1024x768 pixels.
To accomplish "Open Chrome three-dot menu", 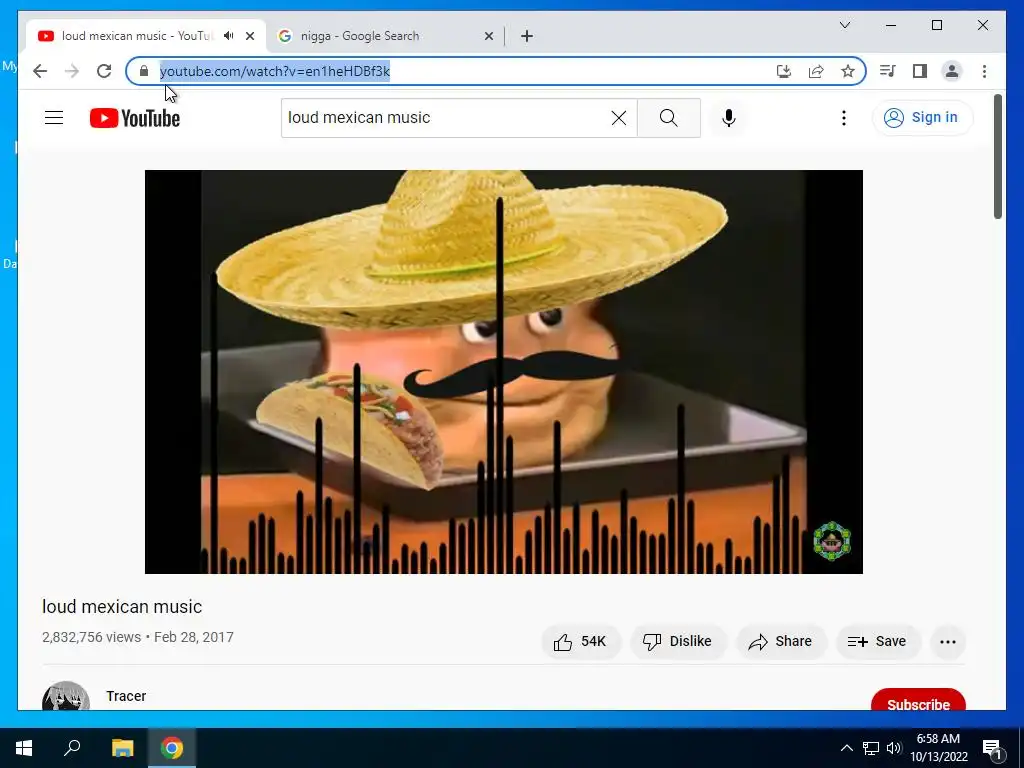I will (x=984, y=71).
